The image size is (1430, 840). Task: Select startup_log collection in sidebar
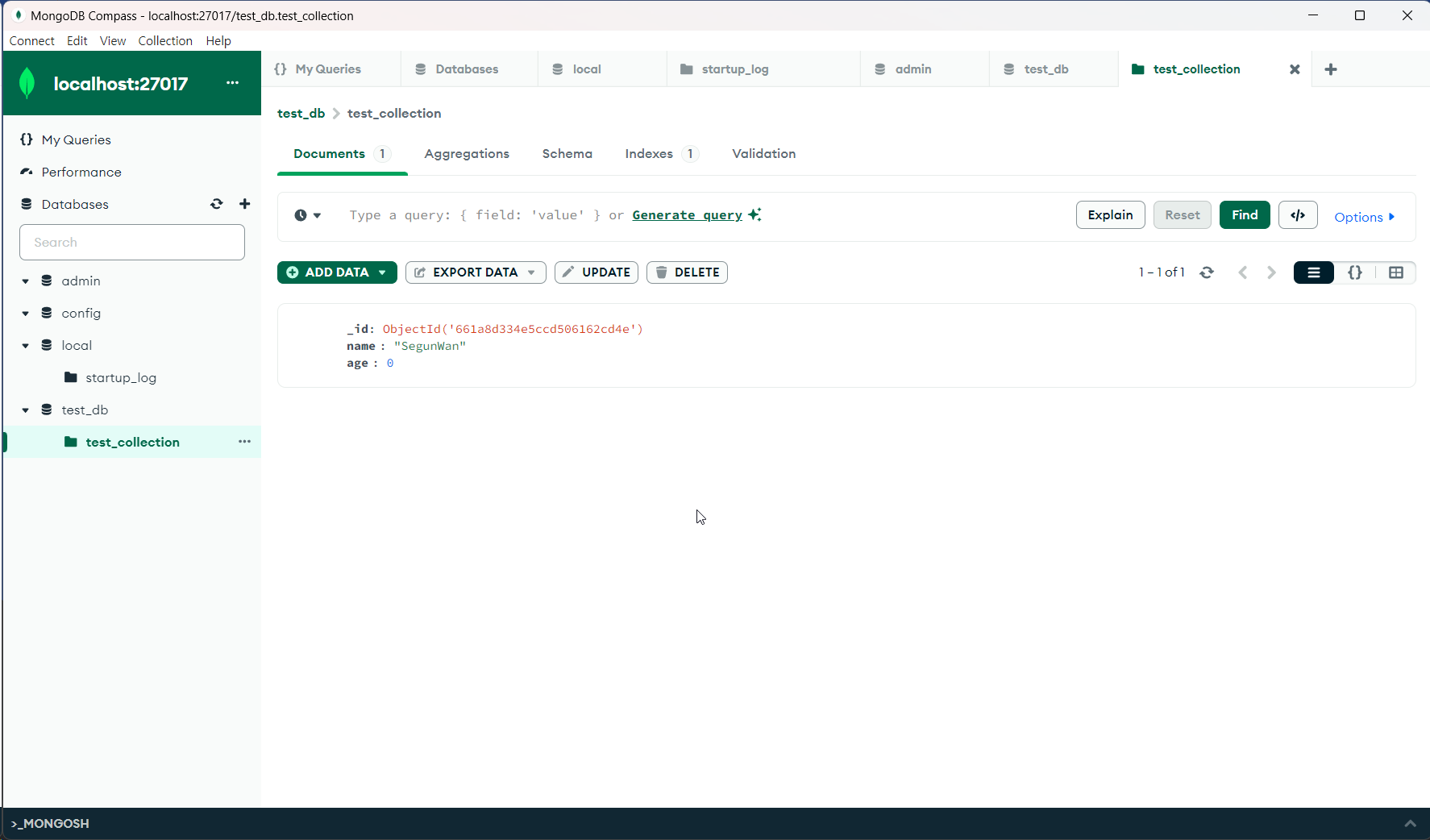coord(121,378)
